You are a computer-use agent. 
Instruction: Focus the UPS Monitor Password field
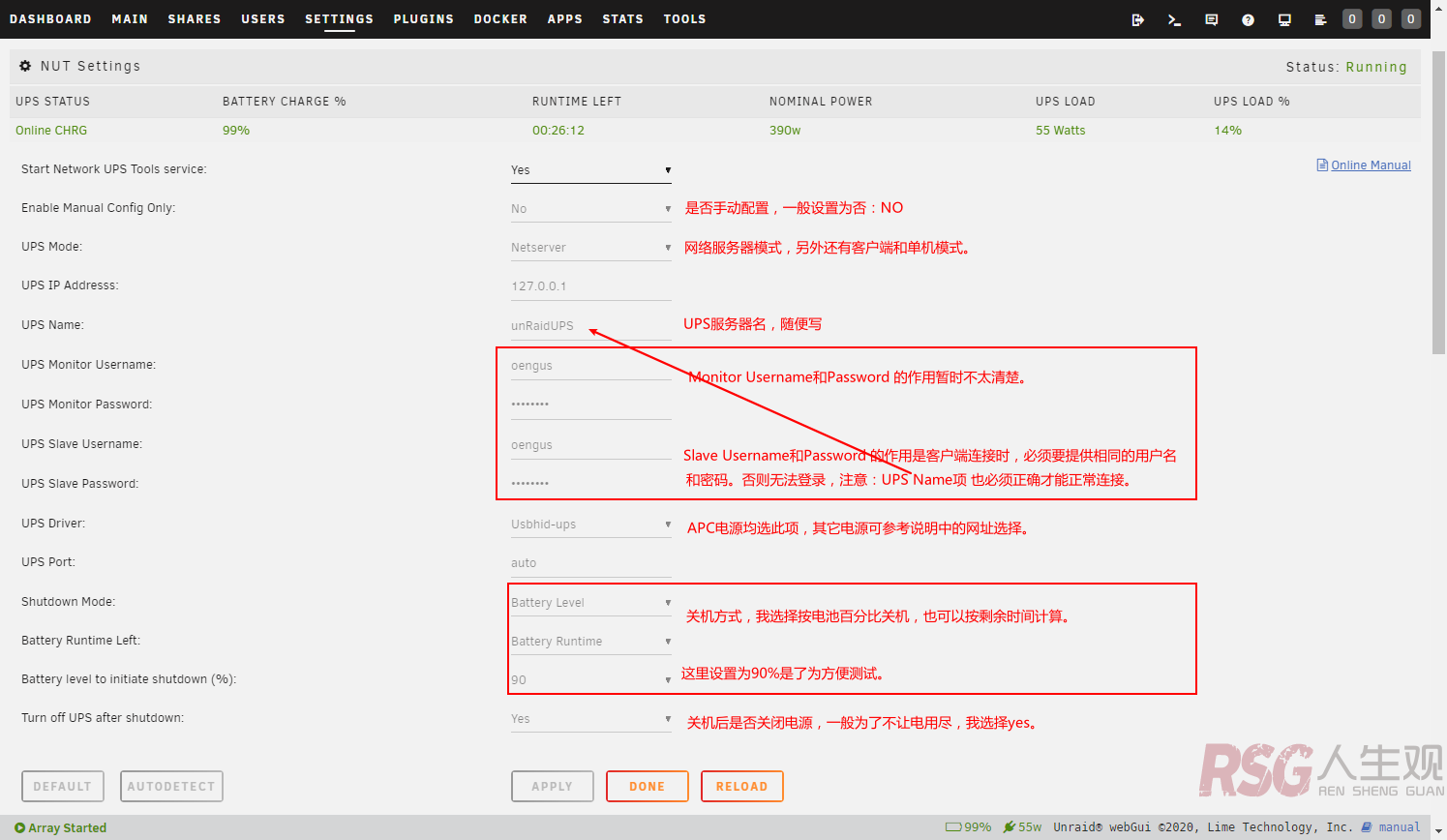[591, 405]
